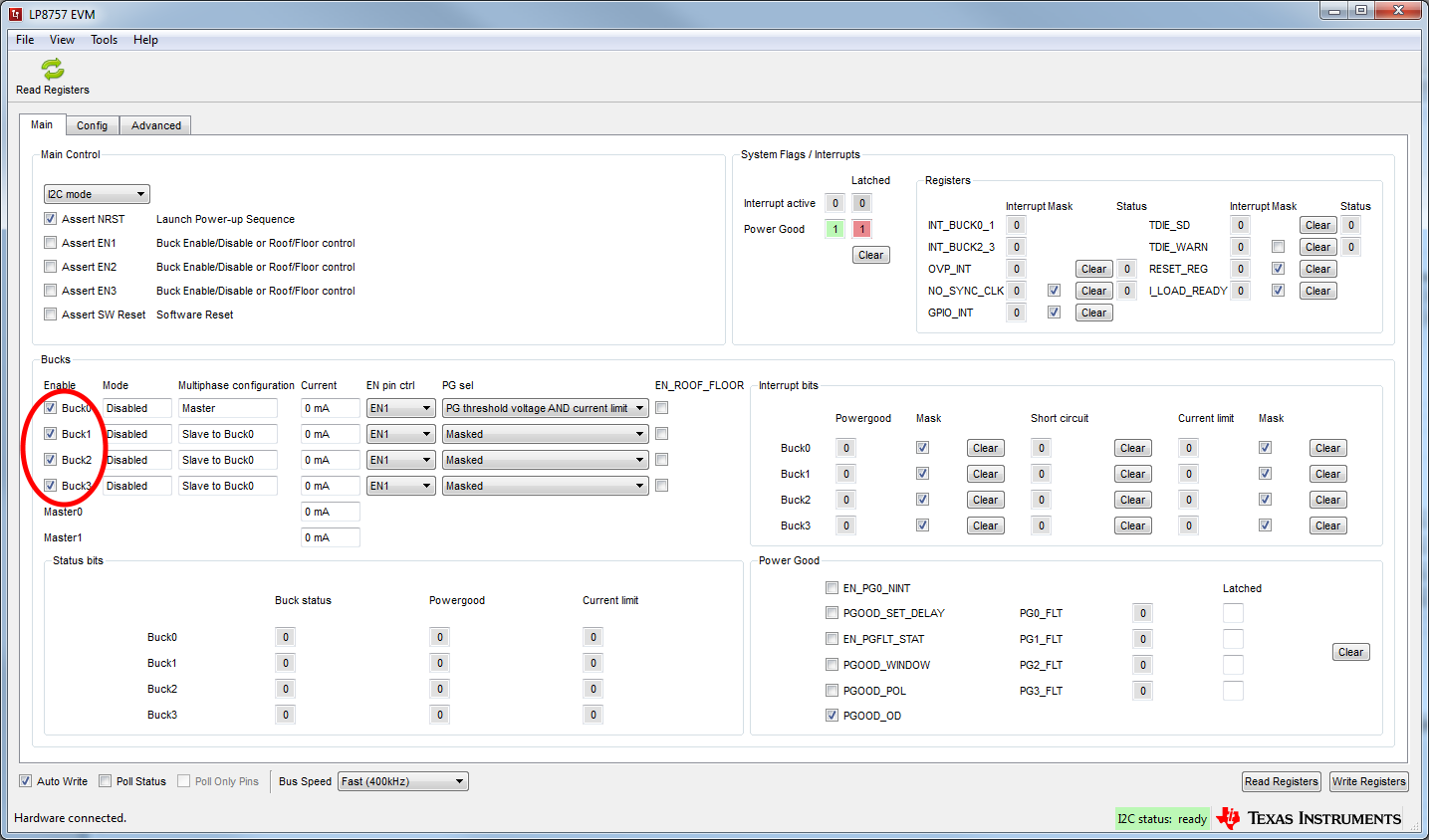Image resolution: width=1429 pixels, height=840 pixels.
Task: Toggle the Buck2 enable checkbox
Action: pos(50,460)
